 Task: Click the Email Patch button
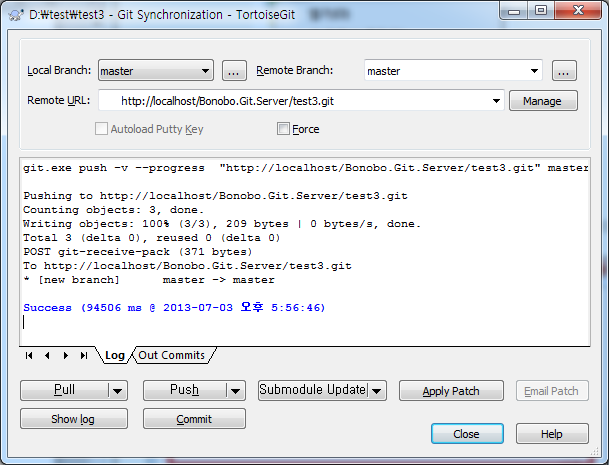point(552,391)
